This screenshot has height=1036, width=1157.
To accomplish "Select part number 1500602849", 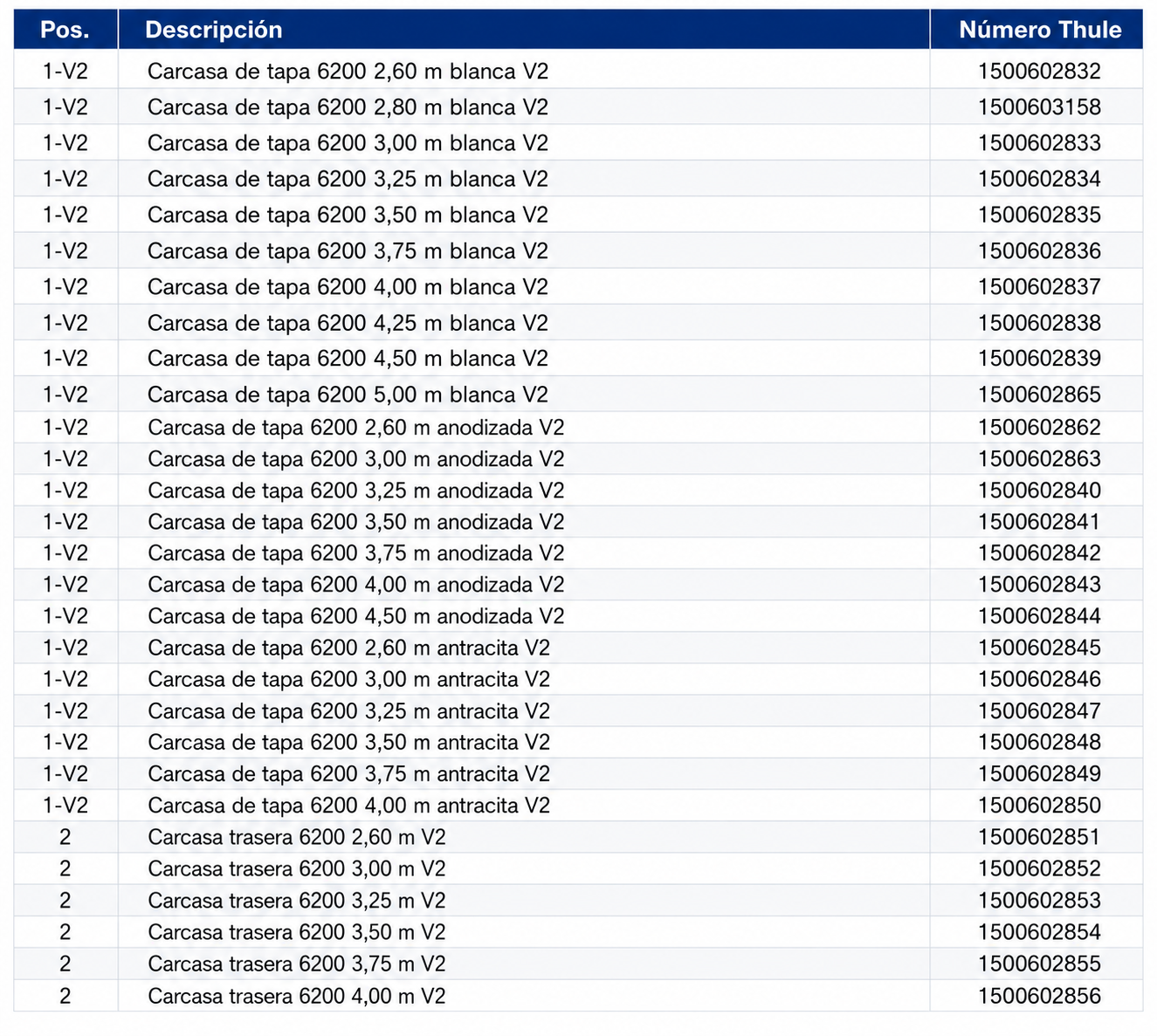I will tap(1039, 774).
